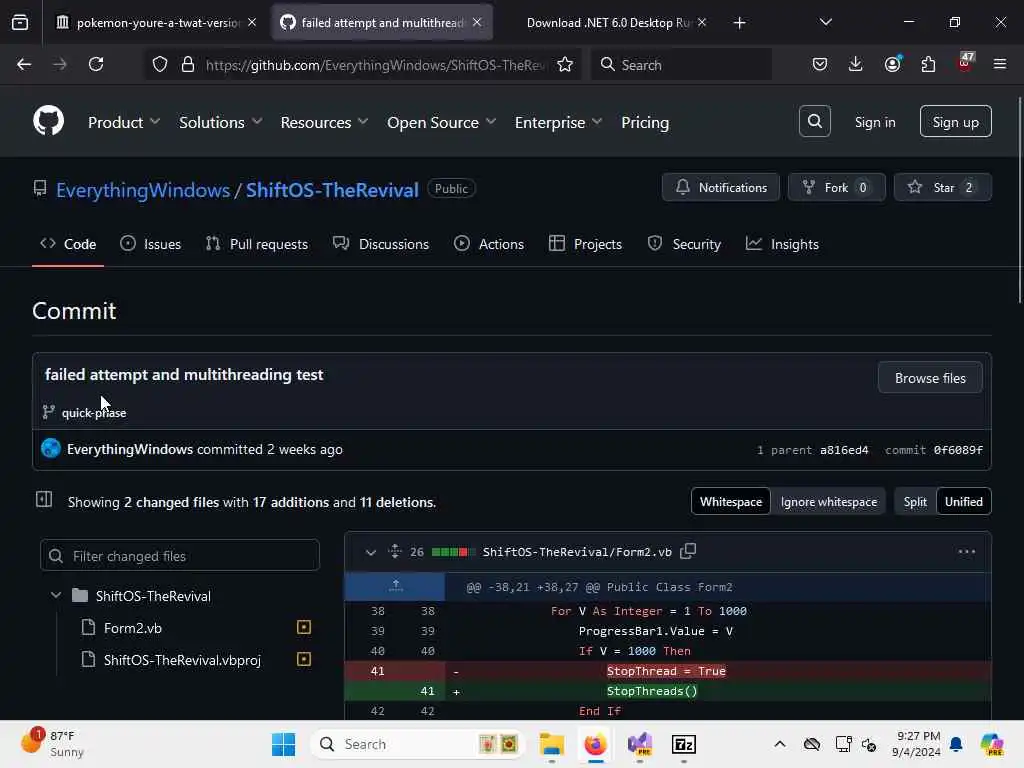Click the bookmark star in address bar
1024x768 pixels.
(x=565, y=65)
